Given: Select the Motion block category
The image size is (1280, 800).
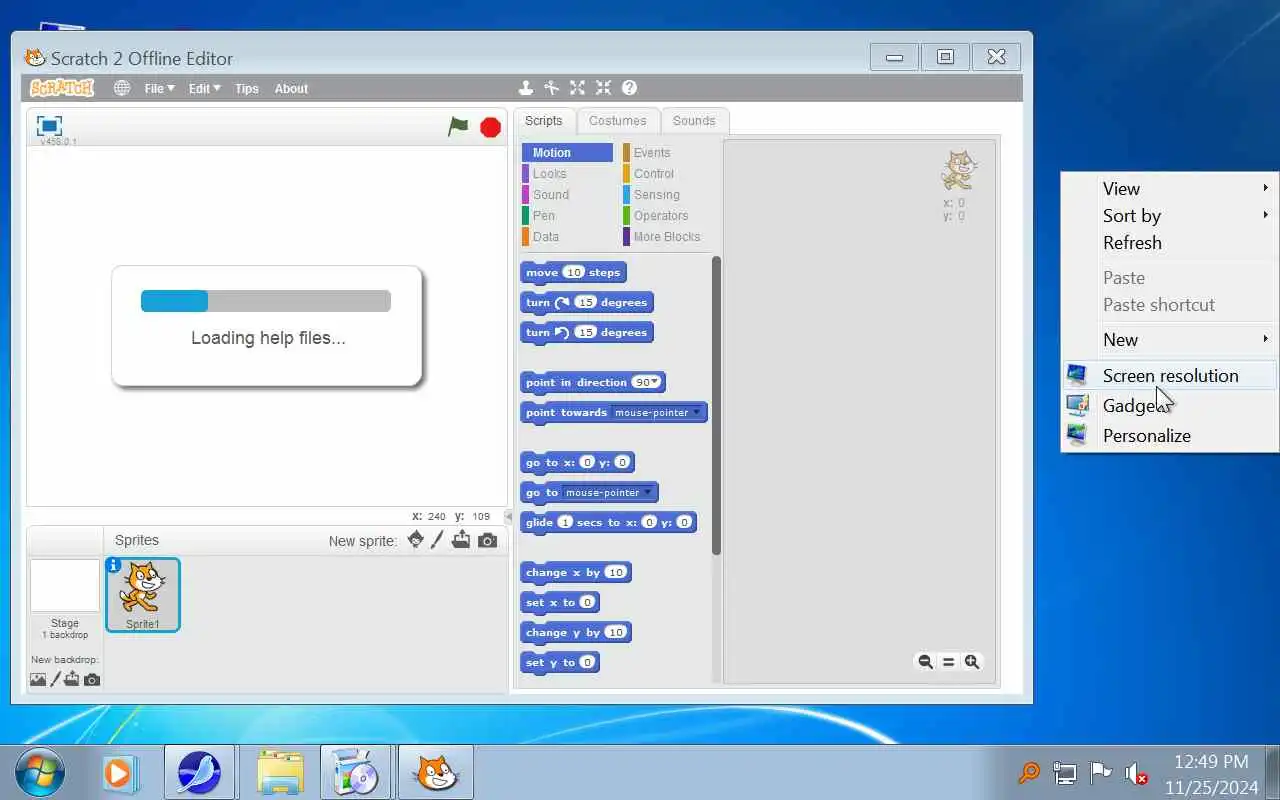Looking at the screenshot, I should 567,153.
